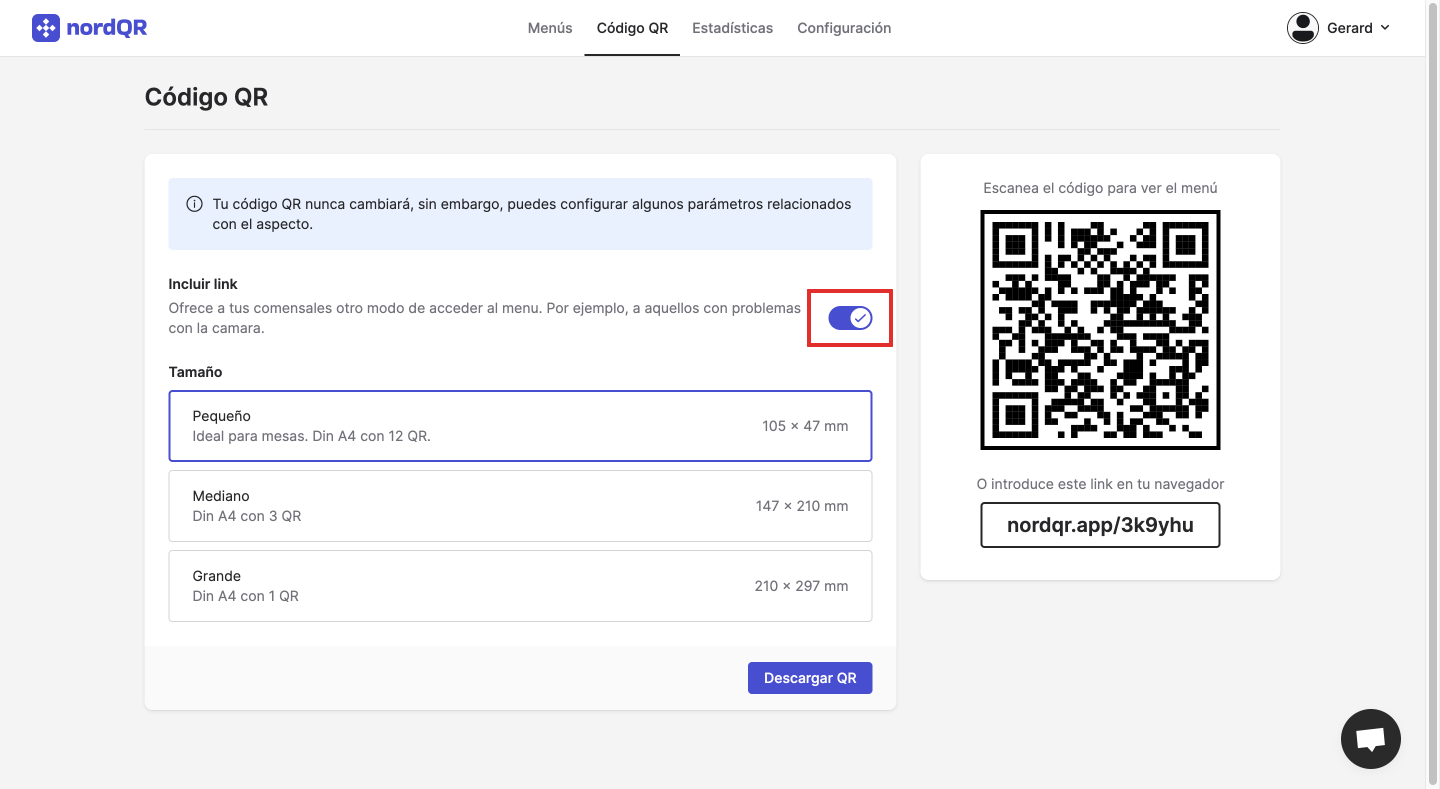Click 'O introduce este link en tu navegador' text

tap(1100, 484)
